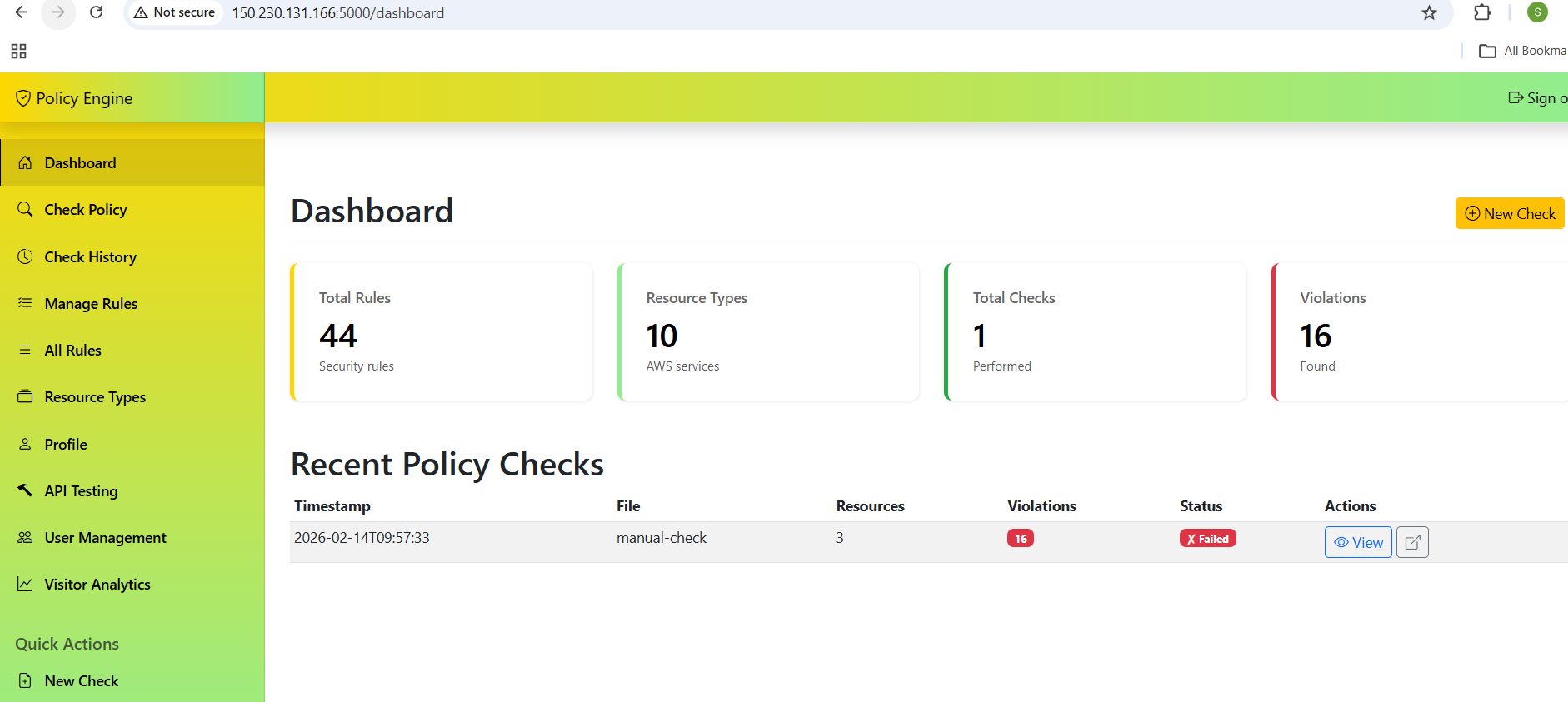Viewport: 1568px width, 702px height.
Task: Click the manual-check file name cell
Action: (x=662, y=537)
